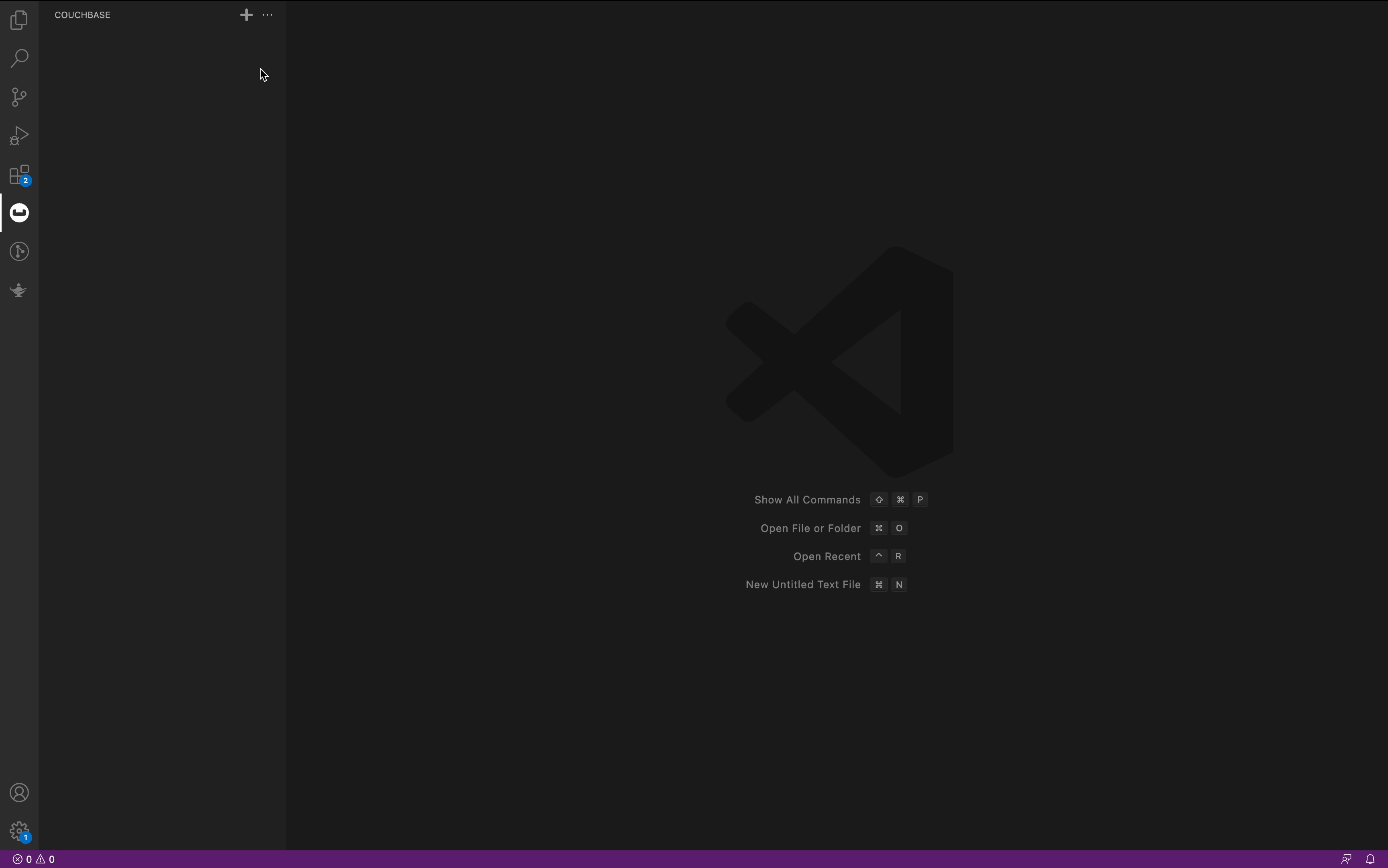The height and width of the screenshot is (868, 1388).
Task: Click the genie lamp activity bar icon
Action: pyautogui.click(x=19, y=290)
